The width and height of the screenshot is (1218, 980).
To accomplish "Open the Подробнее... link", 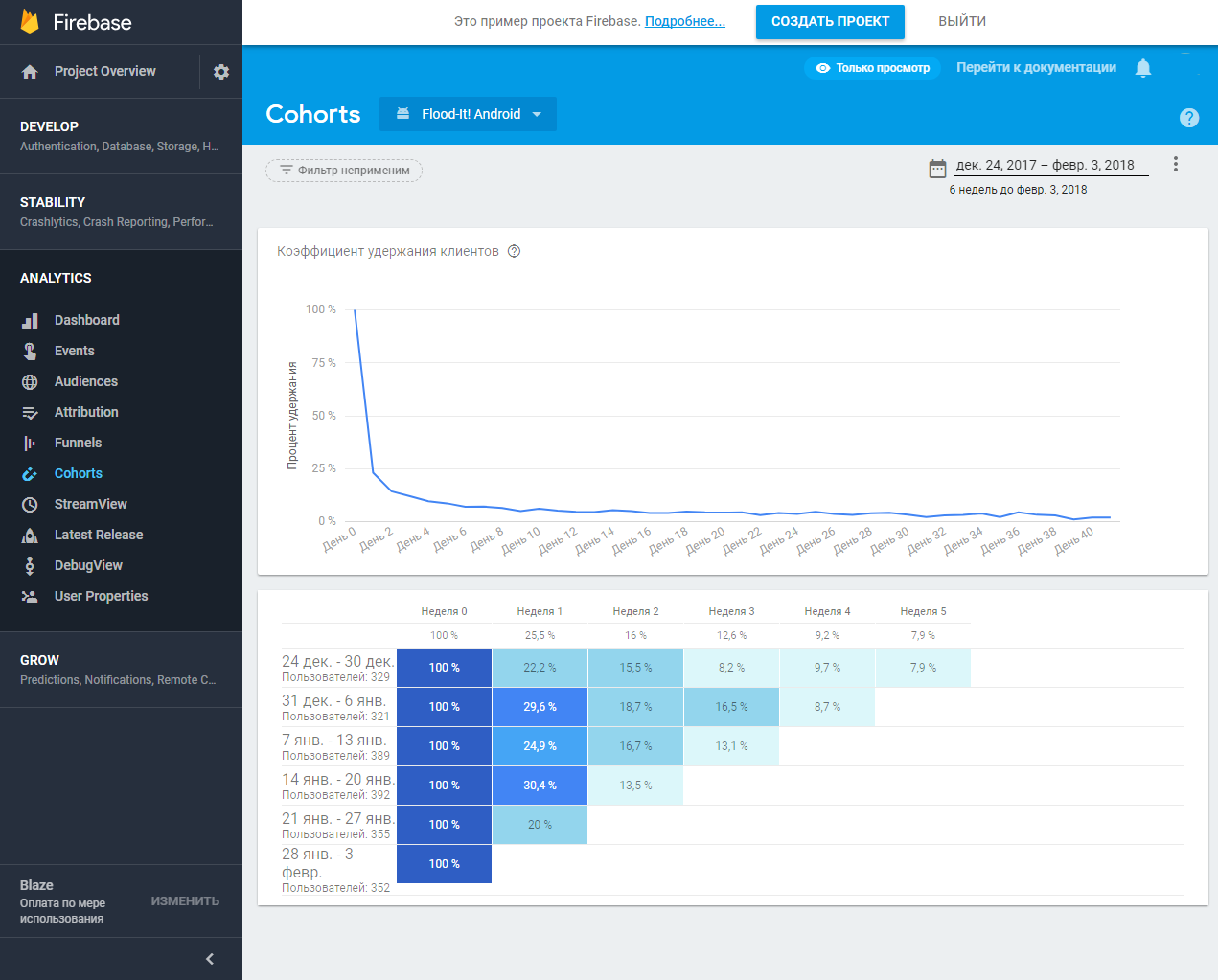I will click(685, 21).
